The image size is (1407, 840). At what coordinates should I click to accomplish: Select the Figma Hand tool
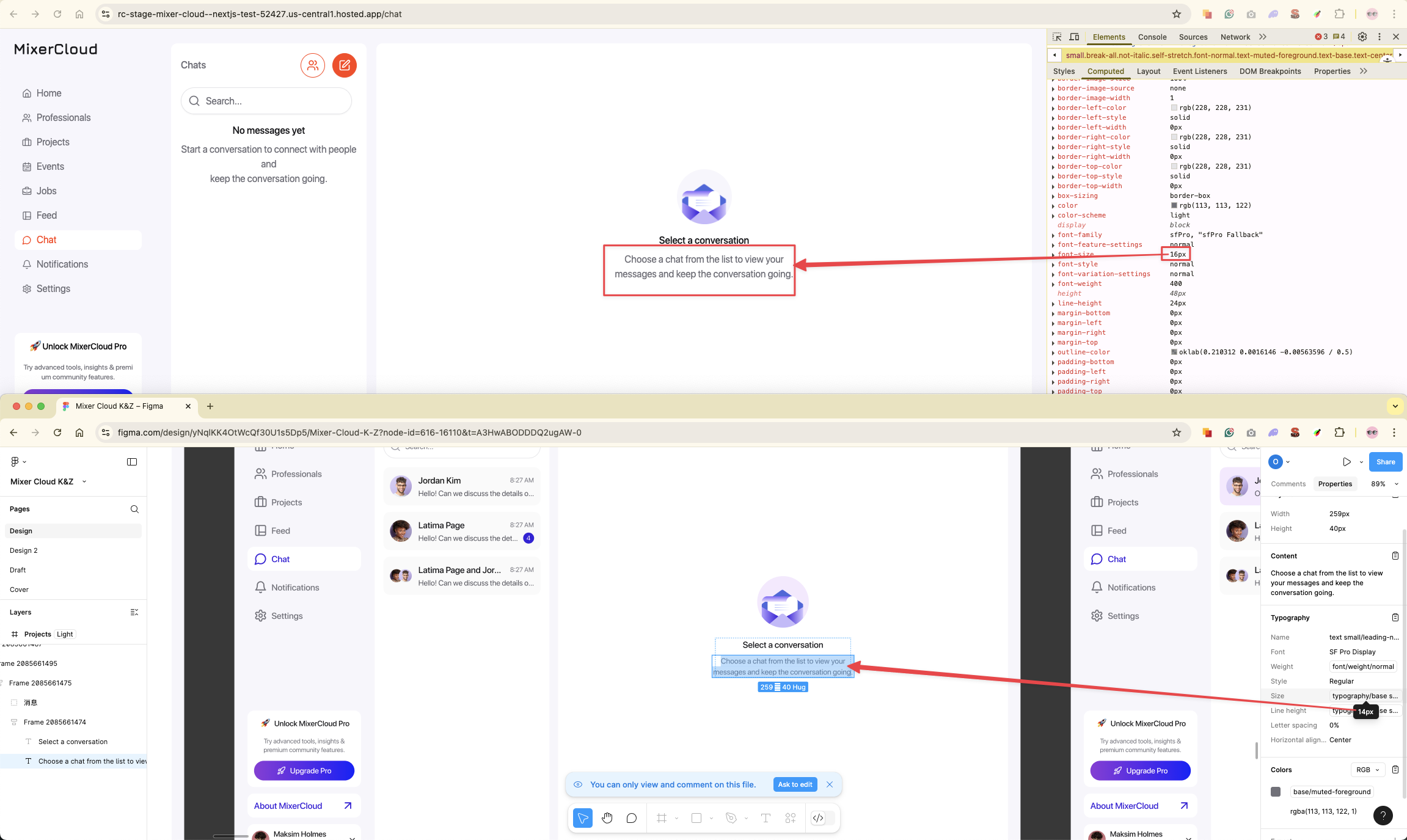(607, 818)
